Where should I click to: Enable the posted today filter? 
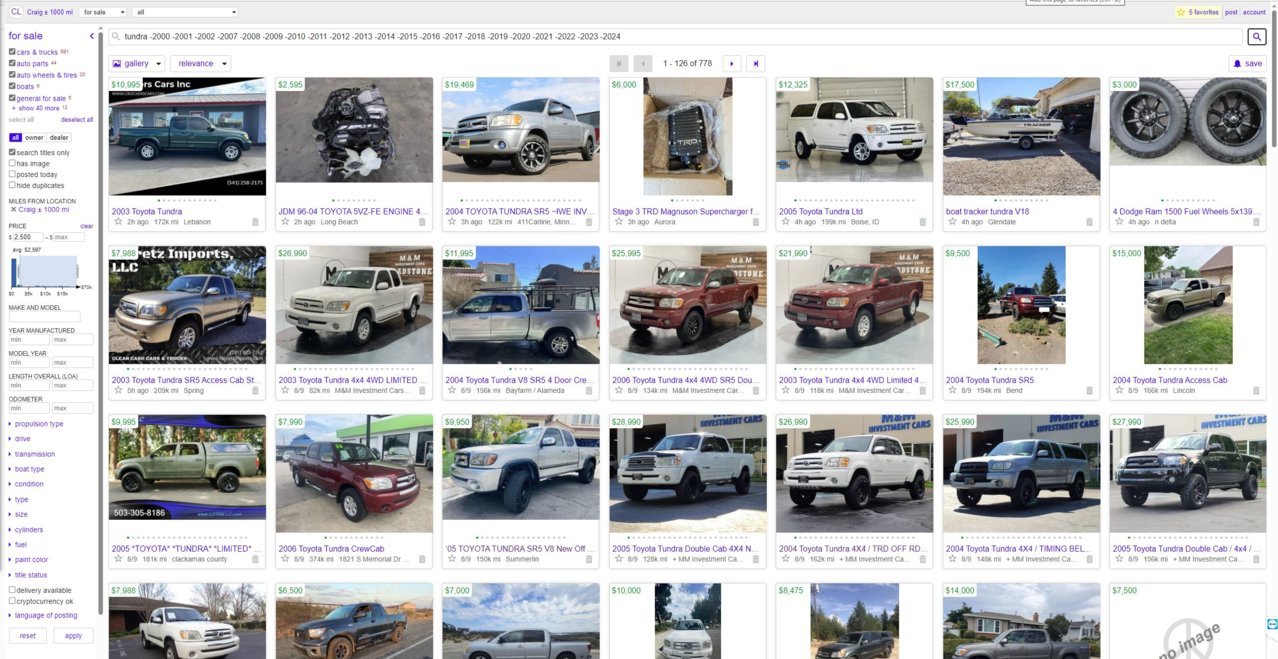(x=12, y=174)
